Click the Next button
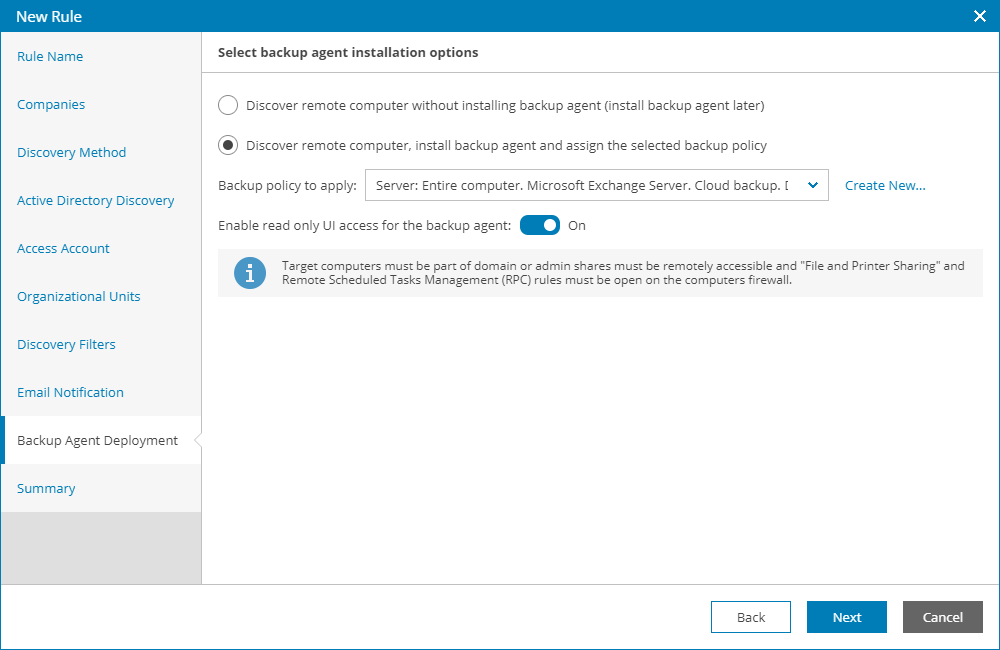The width and height of the screenshot is (1000, 650). pyautogui.click(x=847, y=617)
